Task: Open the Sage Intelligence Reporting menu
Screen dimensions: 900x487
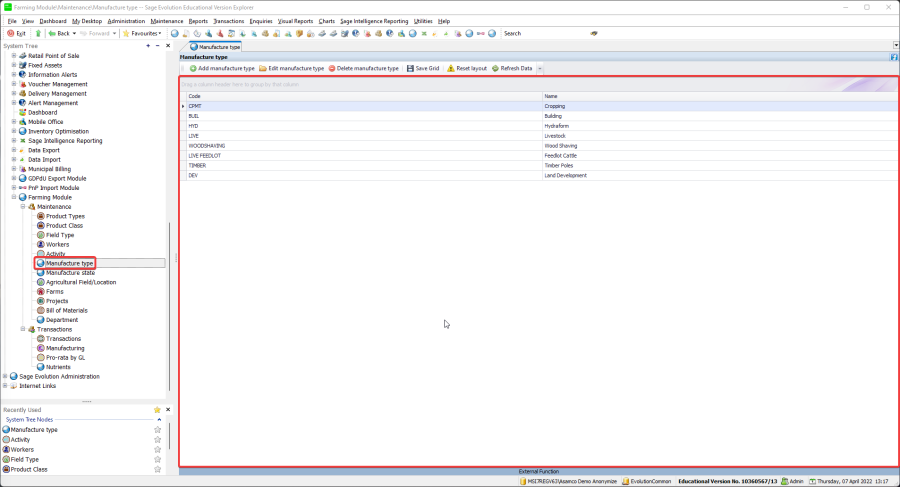Action: click(373, 20)
